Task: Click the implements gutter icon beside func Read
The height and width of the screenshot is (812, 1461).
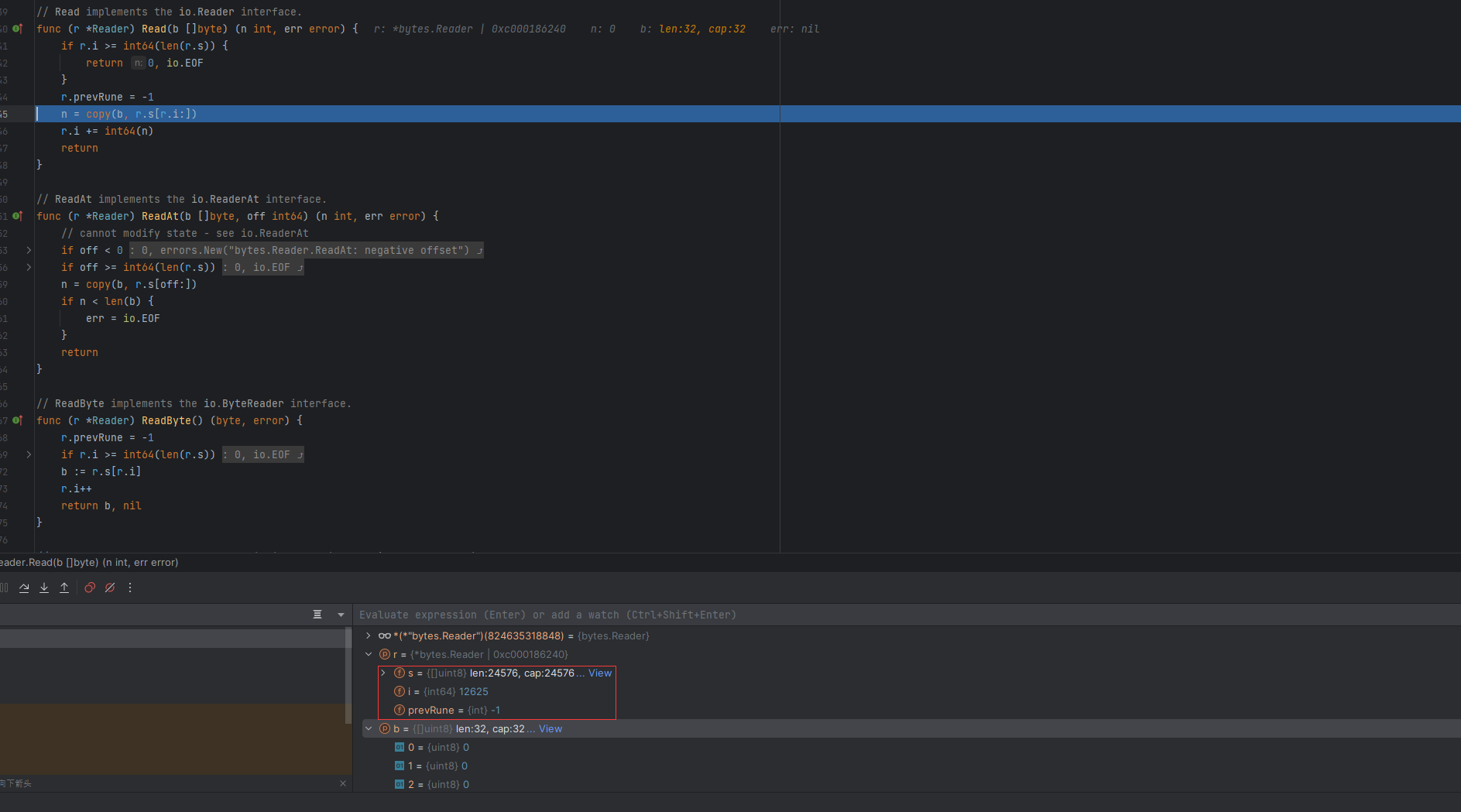Action: click(x=18, y=29)
